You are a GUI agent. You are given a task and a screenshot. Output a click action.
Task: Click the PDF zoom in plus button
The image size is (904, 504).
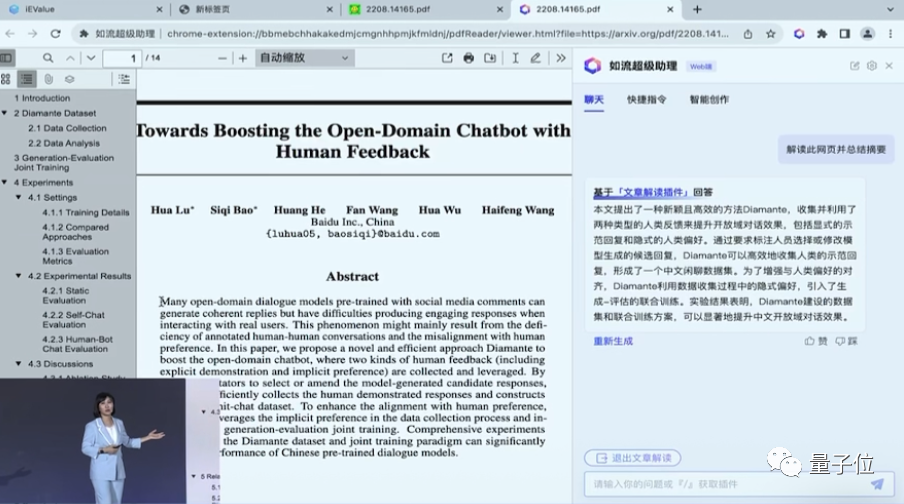point(242,58)
